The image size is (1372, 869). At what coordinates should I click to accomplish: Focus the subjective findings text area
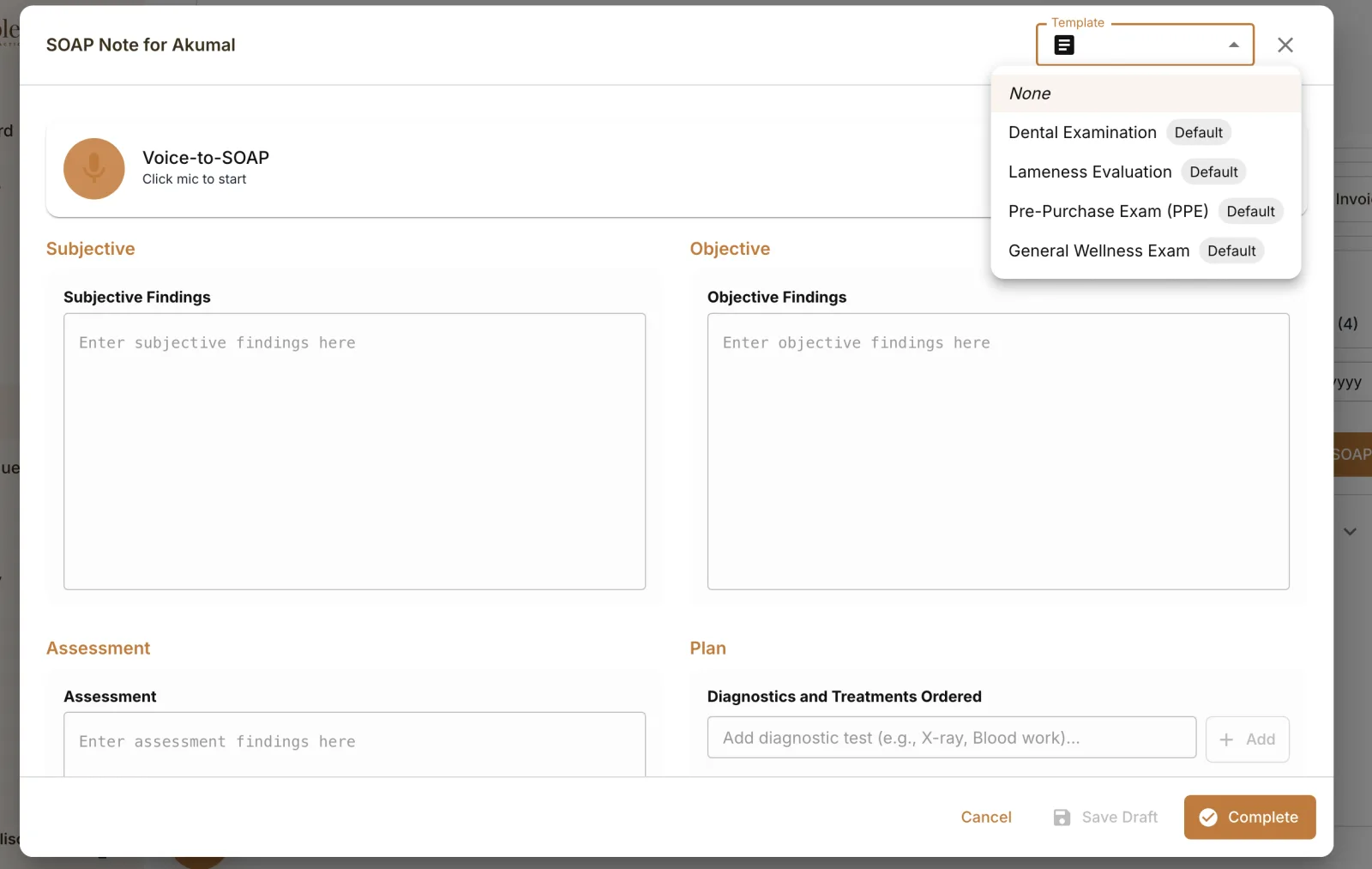click(x=354, y=451)
